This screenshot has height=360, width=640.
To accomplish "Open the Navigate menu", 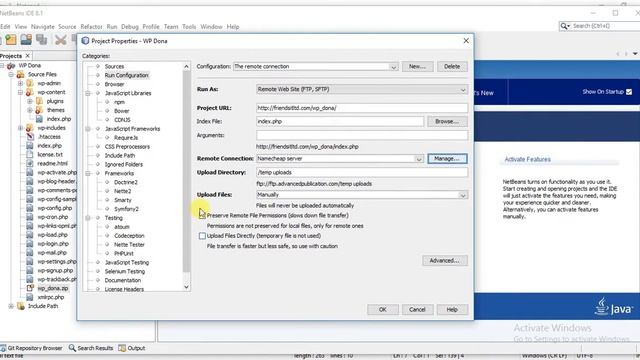I will (x=42, y=27).
